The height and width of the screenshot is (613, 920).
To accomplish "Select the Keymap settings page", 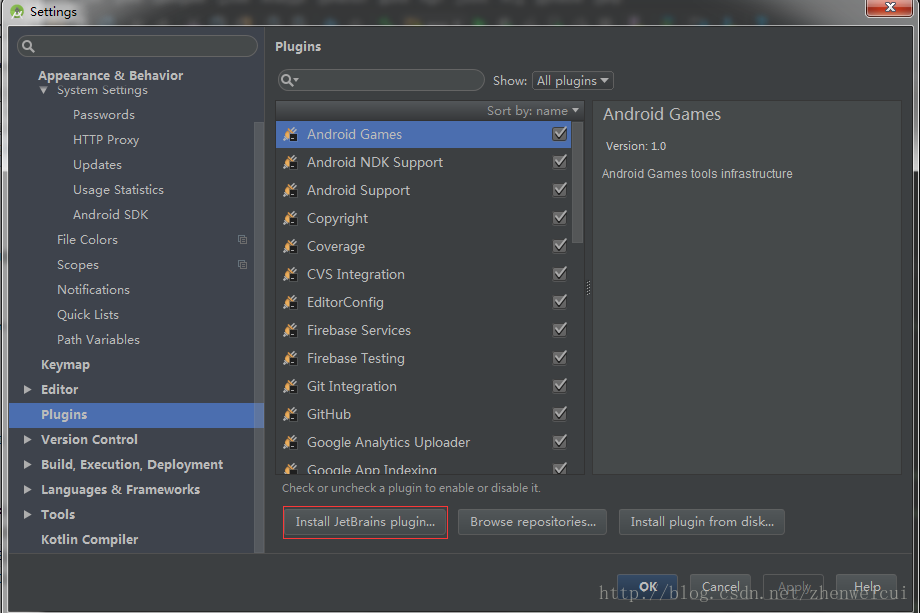I will [65, 365].
